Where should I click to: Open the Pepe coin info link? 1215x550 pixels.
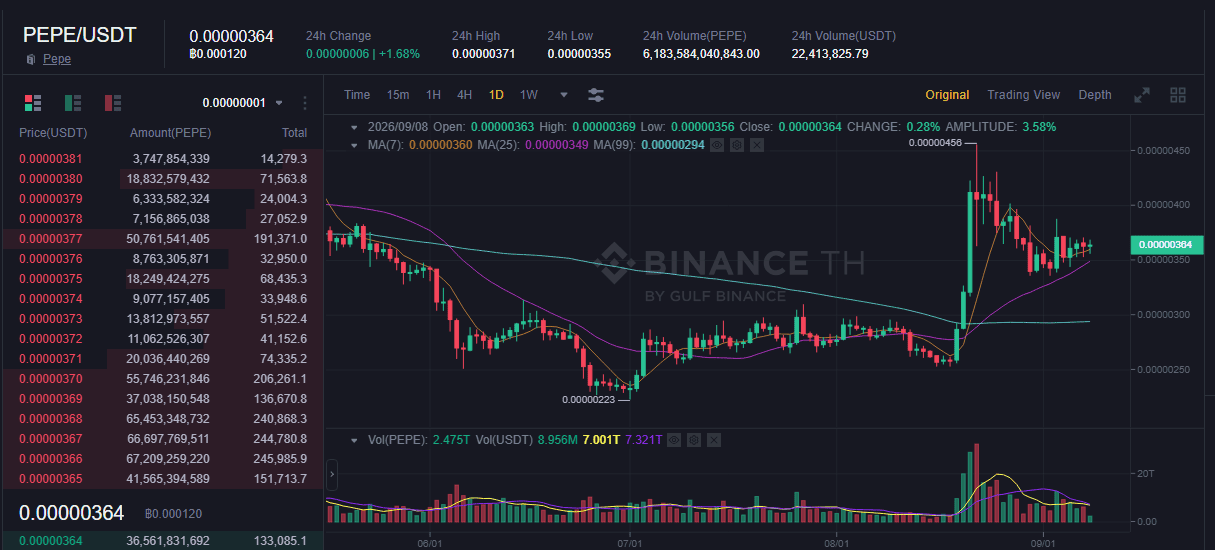click(57, 59)
